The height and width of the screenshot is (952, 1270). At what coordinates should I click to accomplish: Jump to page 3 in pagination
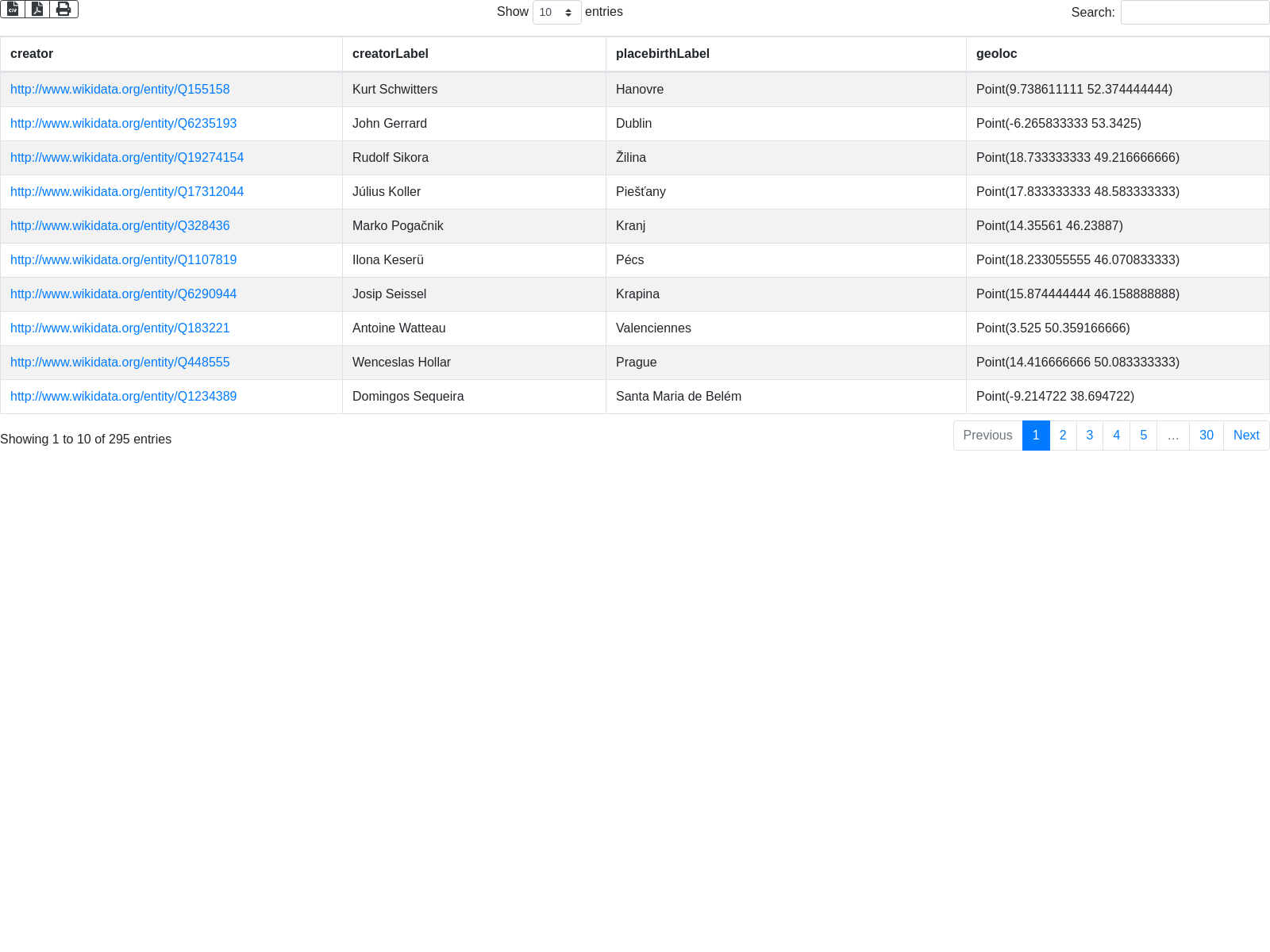click(1090, 436)
